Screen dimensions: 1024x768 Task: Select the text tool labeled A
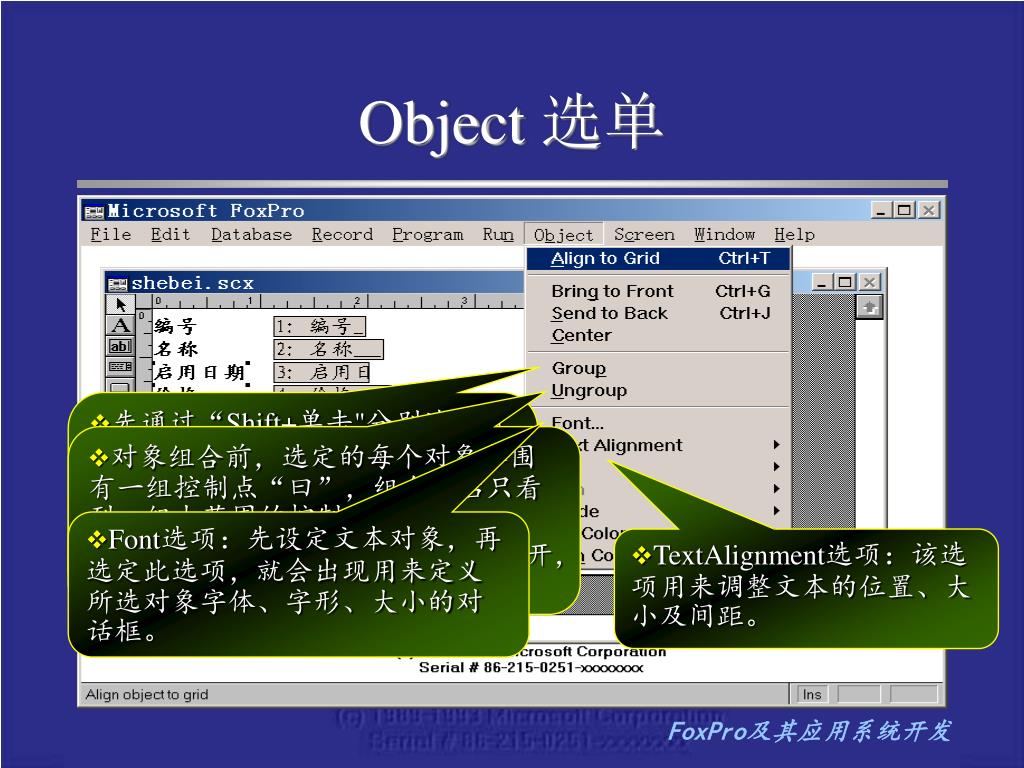121,325
